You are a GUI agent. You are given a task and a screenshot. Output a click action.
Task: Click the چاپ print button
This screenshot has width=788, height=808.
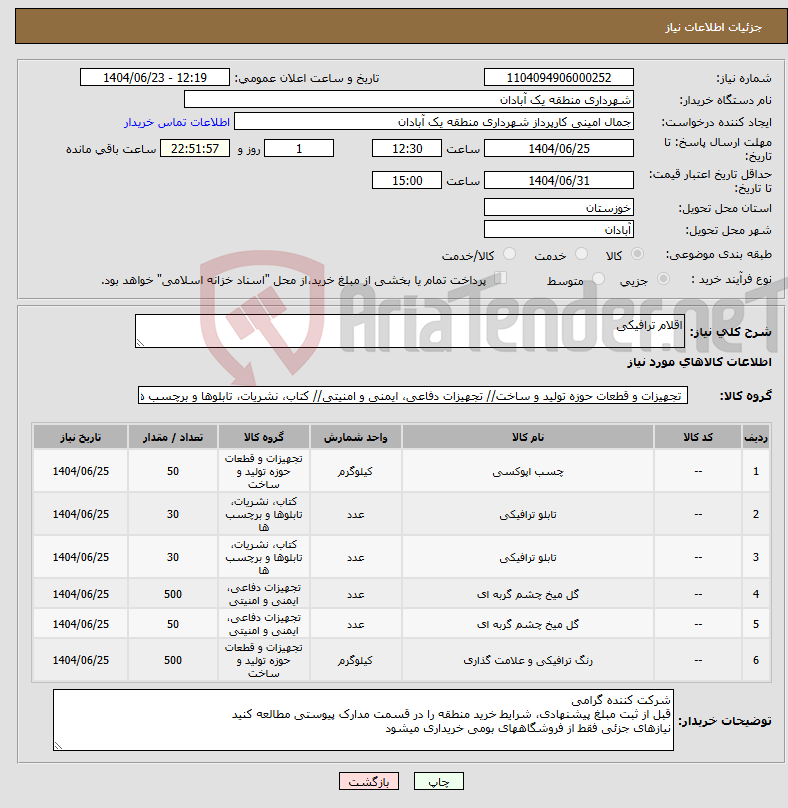[x=439, y=781]
